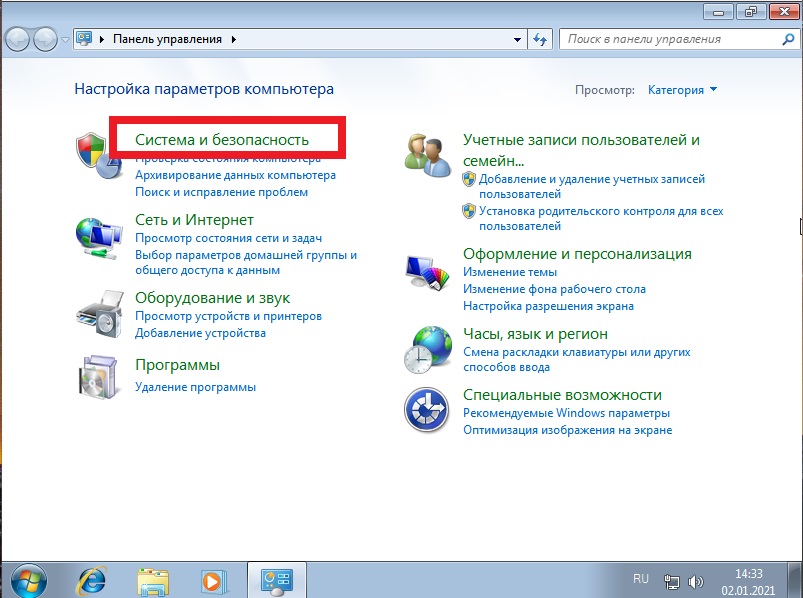803x598 pixels.
Task: Open the User Accounts people icon
Action: 428,155
